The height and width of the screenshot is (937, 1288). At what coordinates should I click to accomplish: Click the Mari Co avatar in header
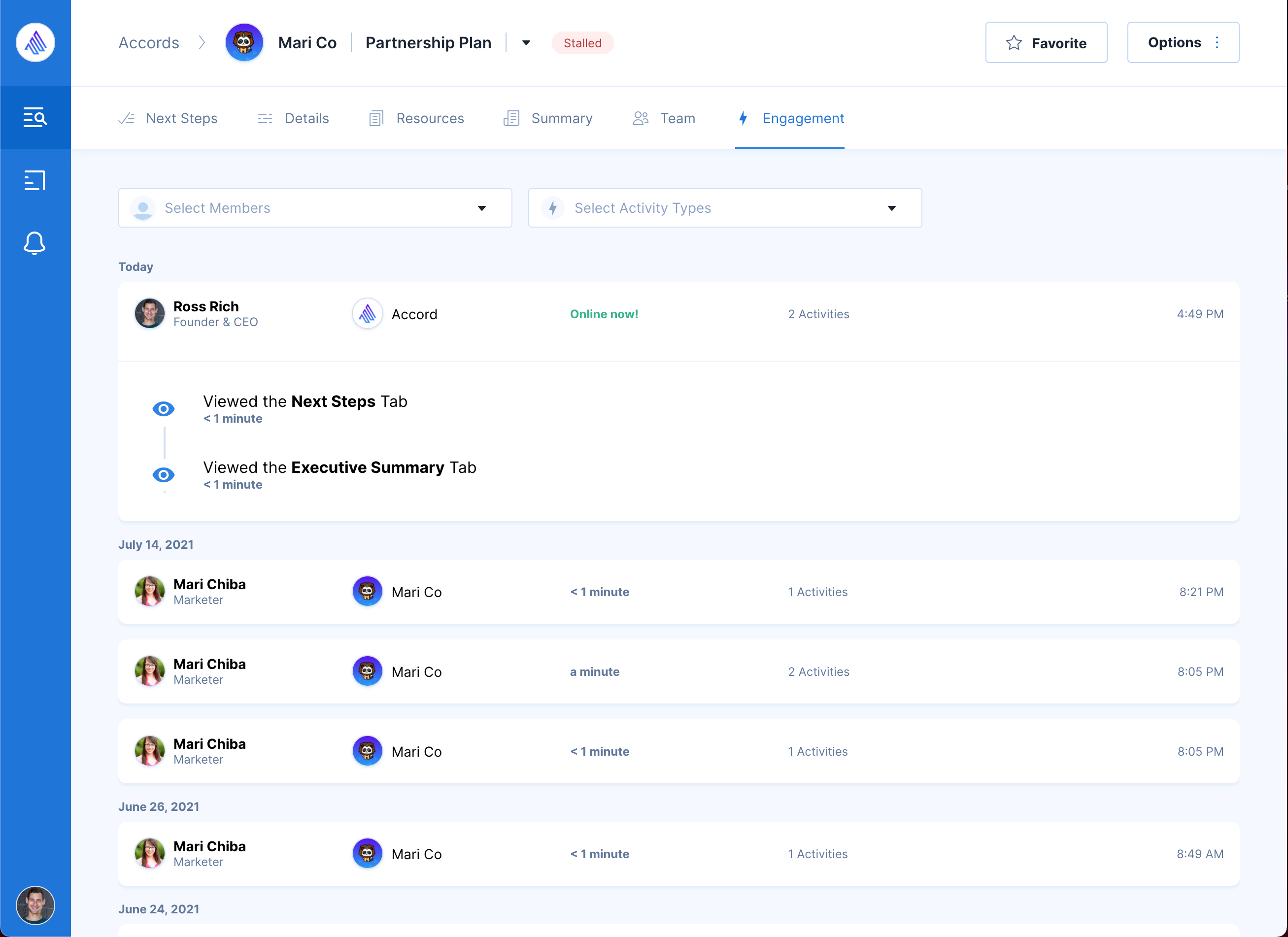point(244,42)
